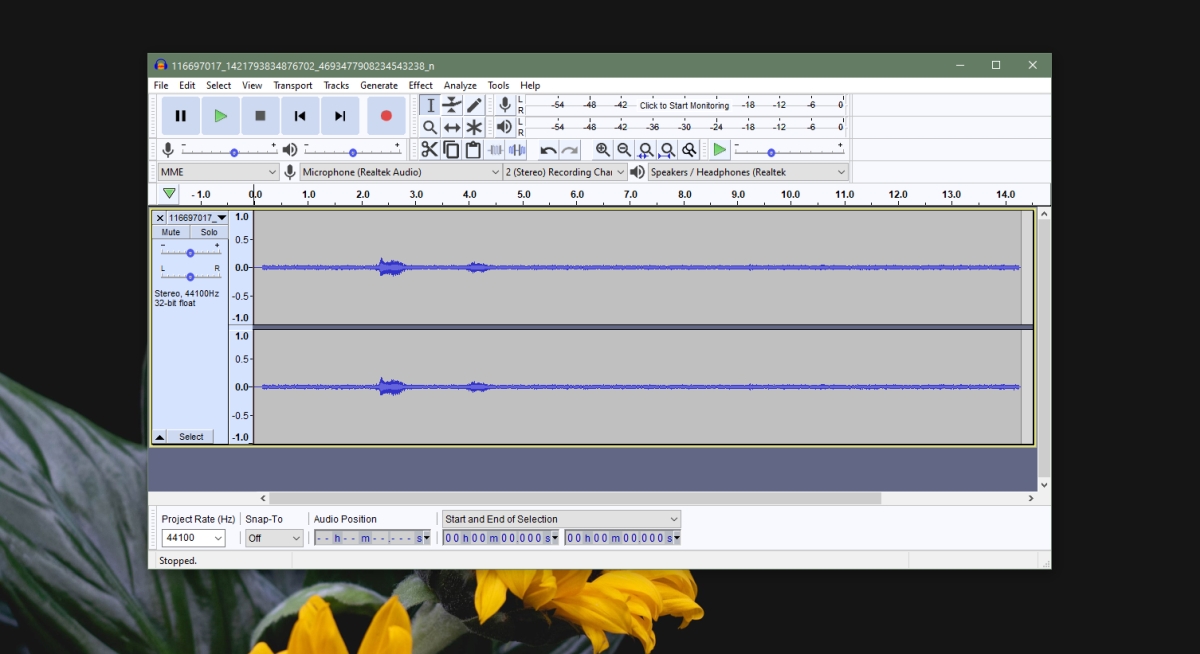This screenshot has height=654, width=1200.
Task: Open the Select menu
Action: tap(219, 86)
